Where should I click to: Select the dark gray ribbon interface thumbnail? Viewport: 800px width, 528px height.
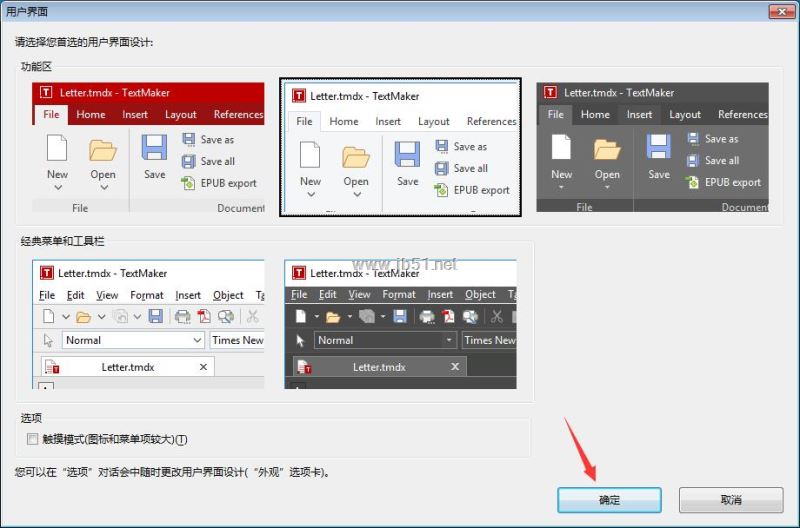653,147
